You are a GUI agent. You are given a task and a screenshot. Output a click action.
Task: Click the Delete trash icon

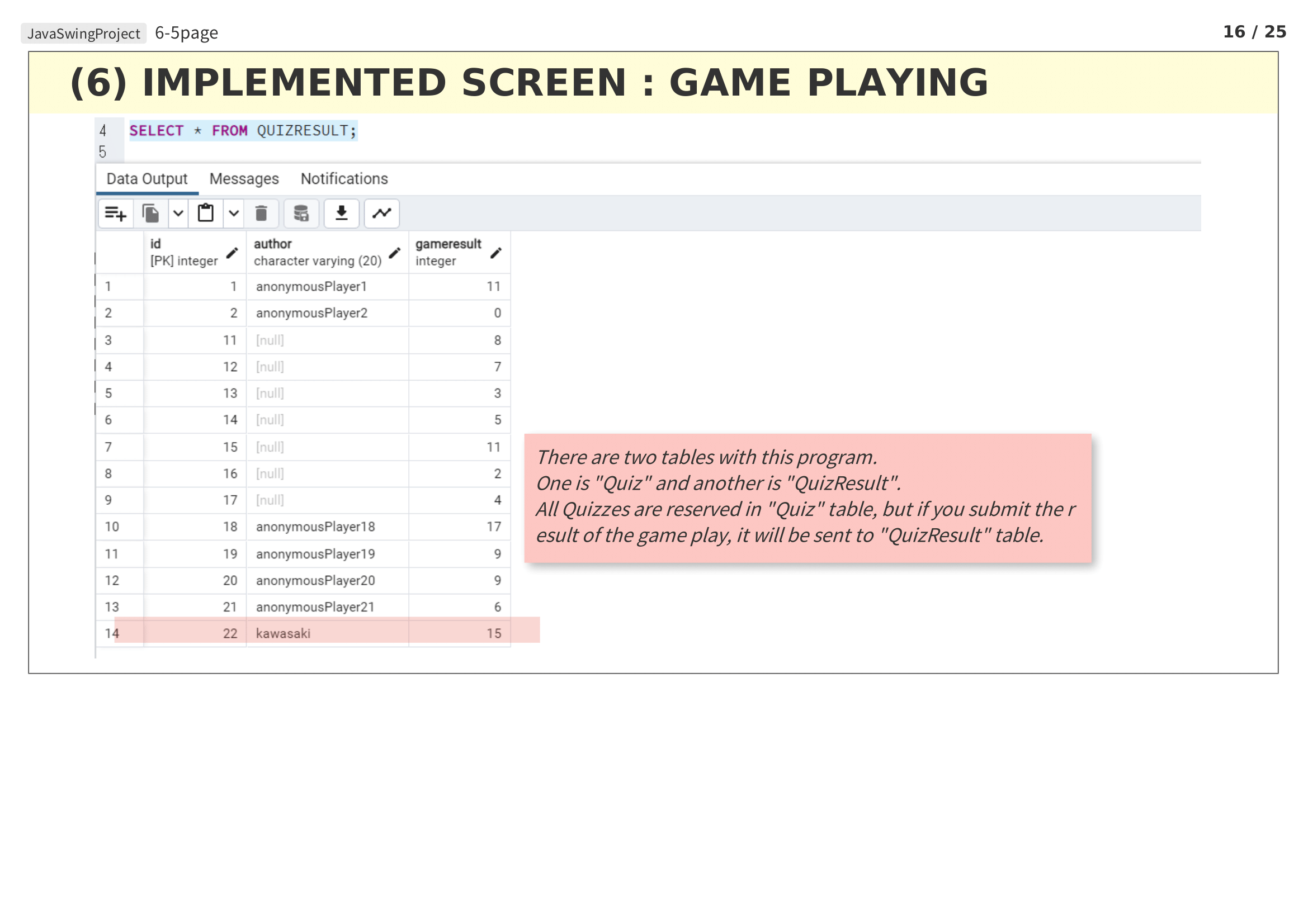[x=261, y=214]
